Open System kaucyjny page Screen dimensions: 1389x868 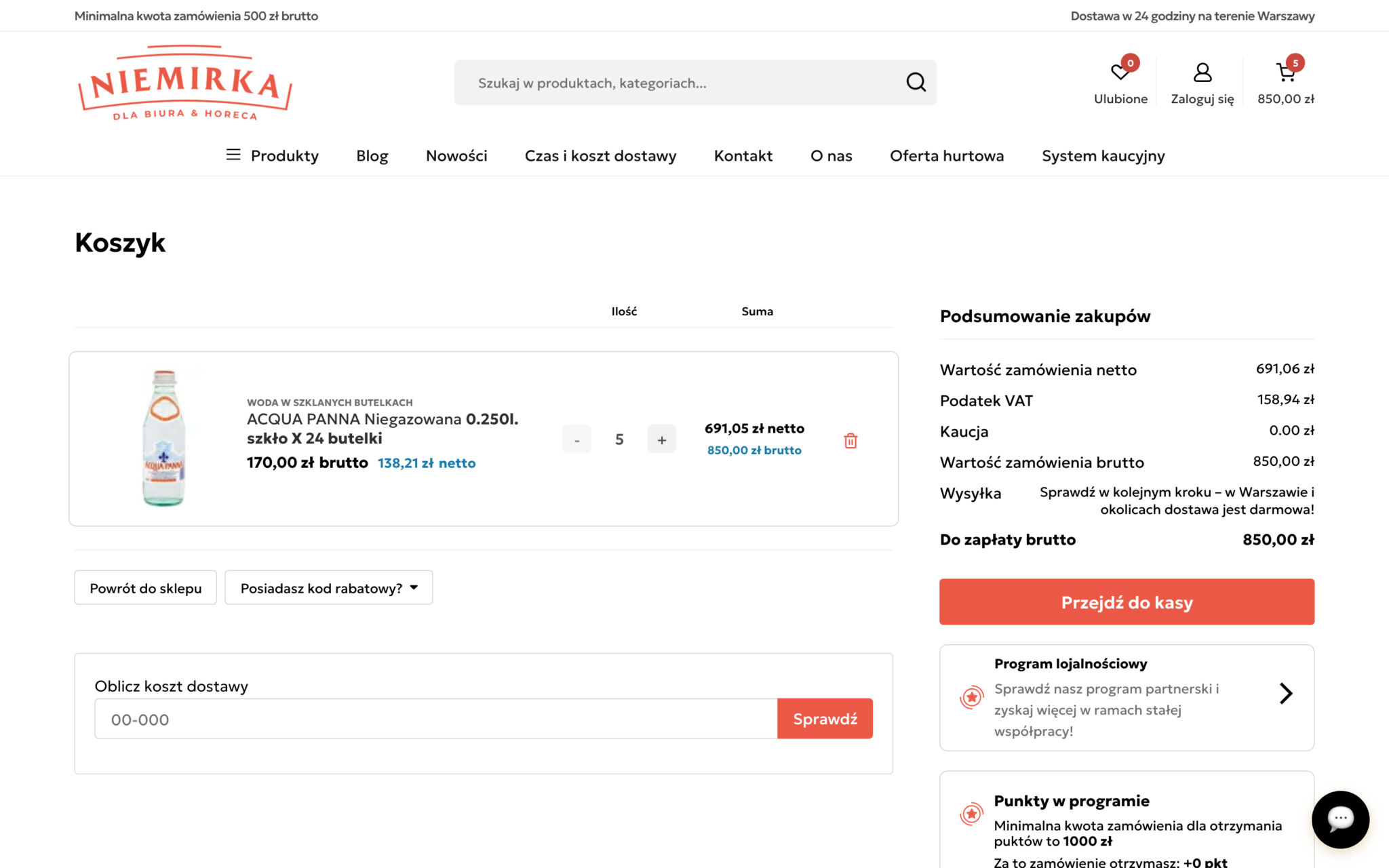point(1103,156)
